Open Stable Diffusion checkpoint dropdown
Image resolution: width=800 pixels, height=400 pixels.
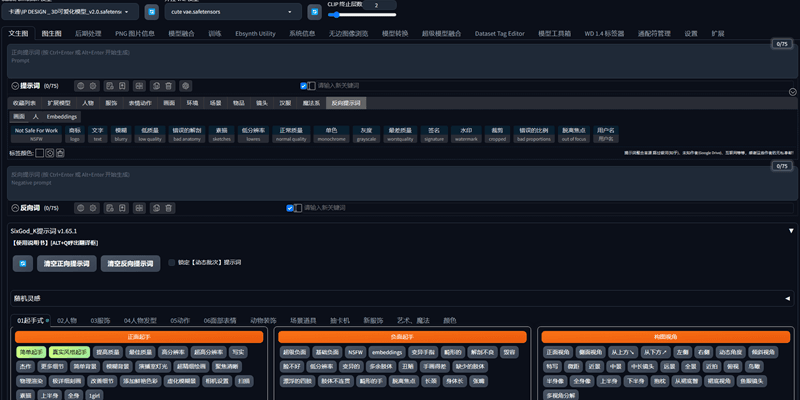pos(70,12)
